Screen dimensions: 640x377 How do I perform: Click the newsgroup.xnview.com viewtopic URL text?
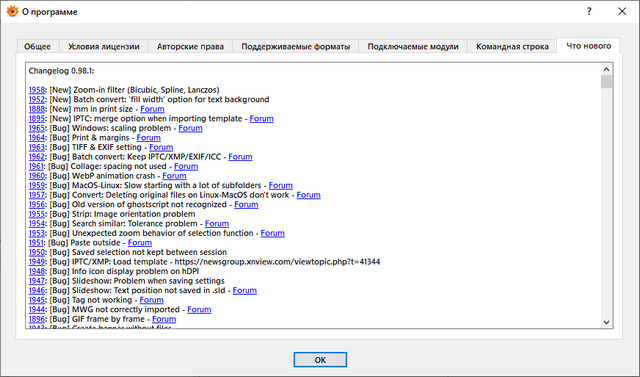pyautogui.click(x=277, y=262)
